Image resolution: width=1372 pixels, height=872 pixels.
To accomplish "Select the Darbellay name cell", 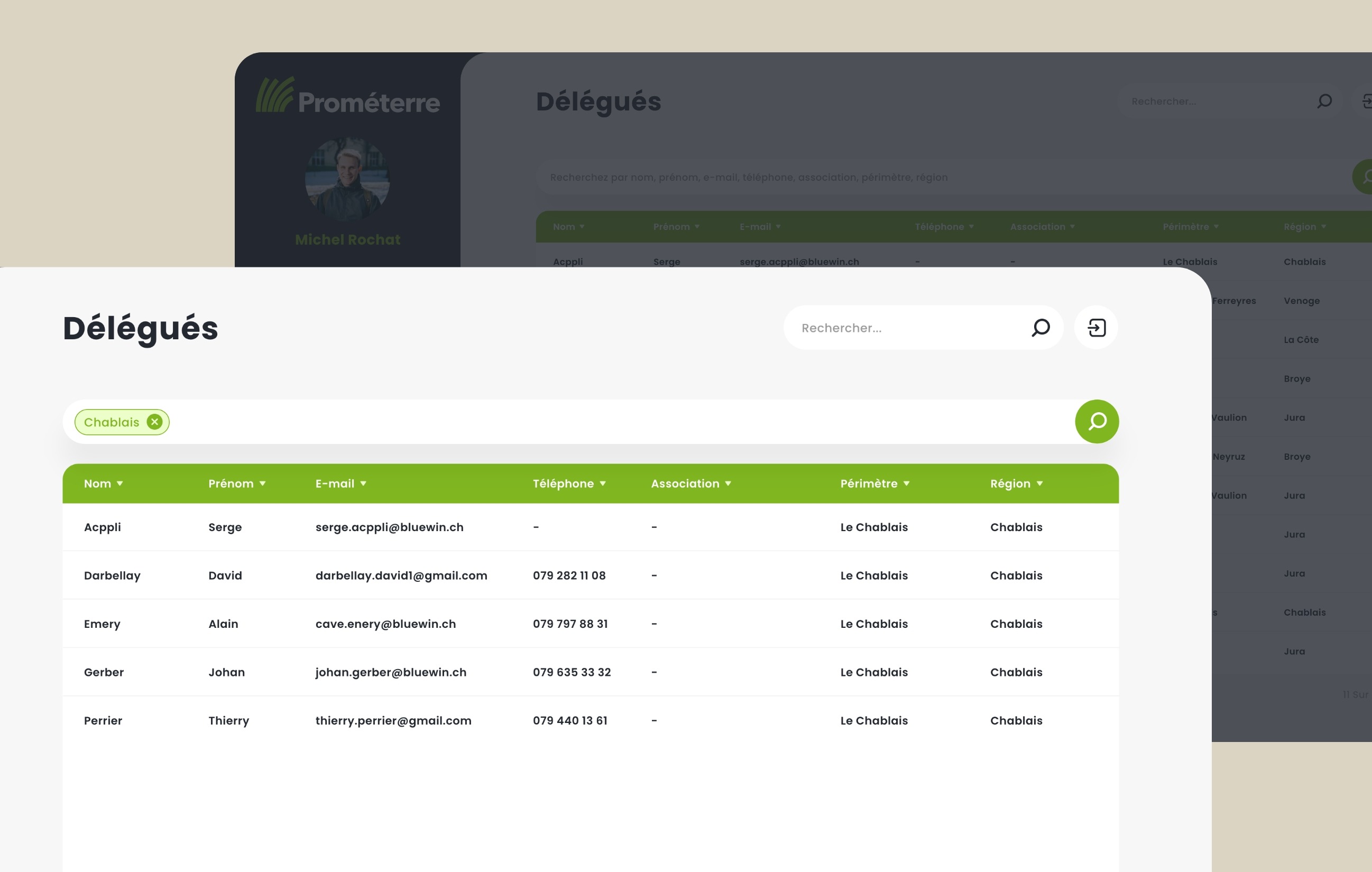I will [112, 576].
